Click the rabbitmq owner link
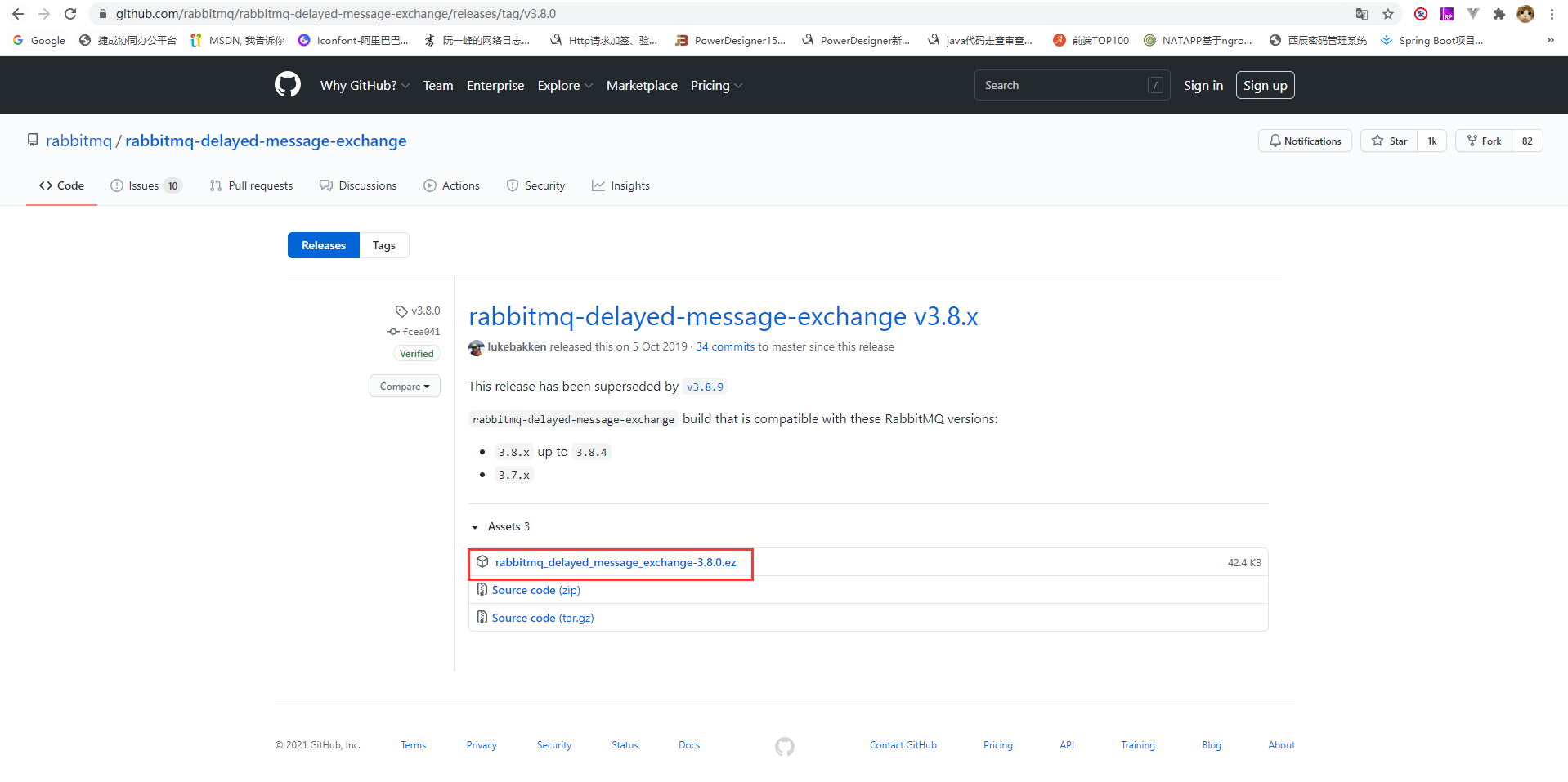The width and height of the screenshot is (1568, 782). tap(78, 141)
